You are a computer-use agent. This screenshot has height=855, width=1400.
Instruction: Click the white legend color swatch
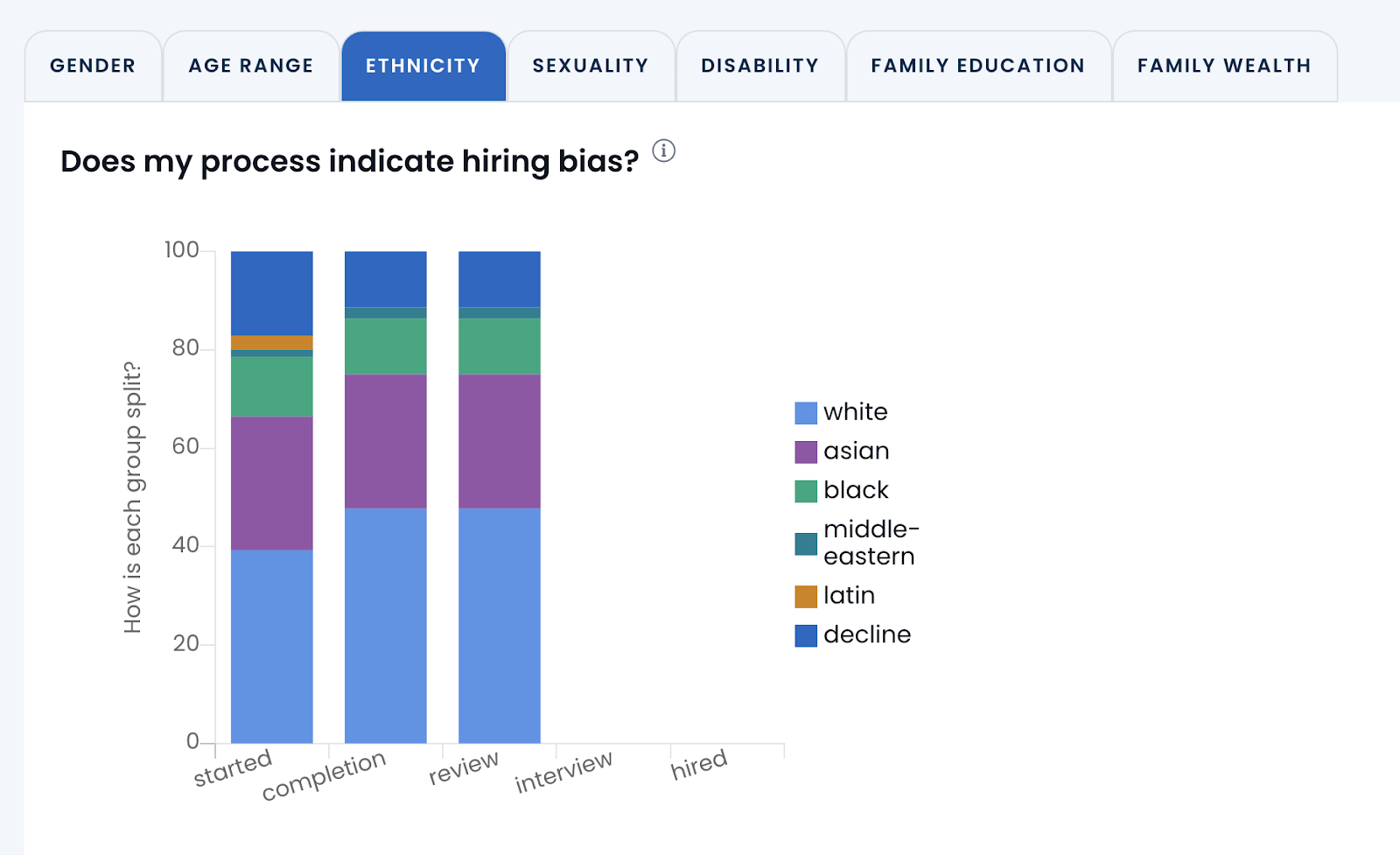[806, 413]
